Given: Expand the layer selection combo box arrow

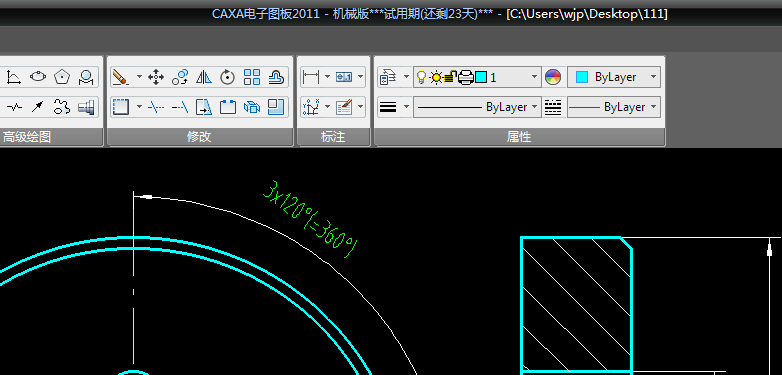Looking at the screenshot, I should [534, 77].
